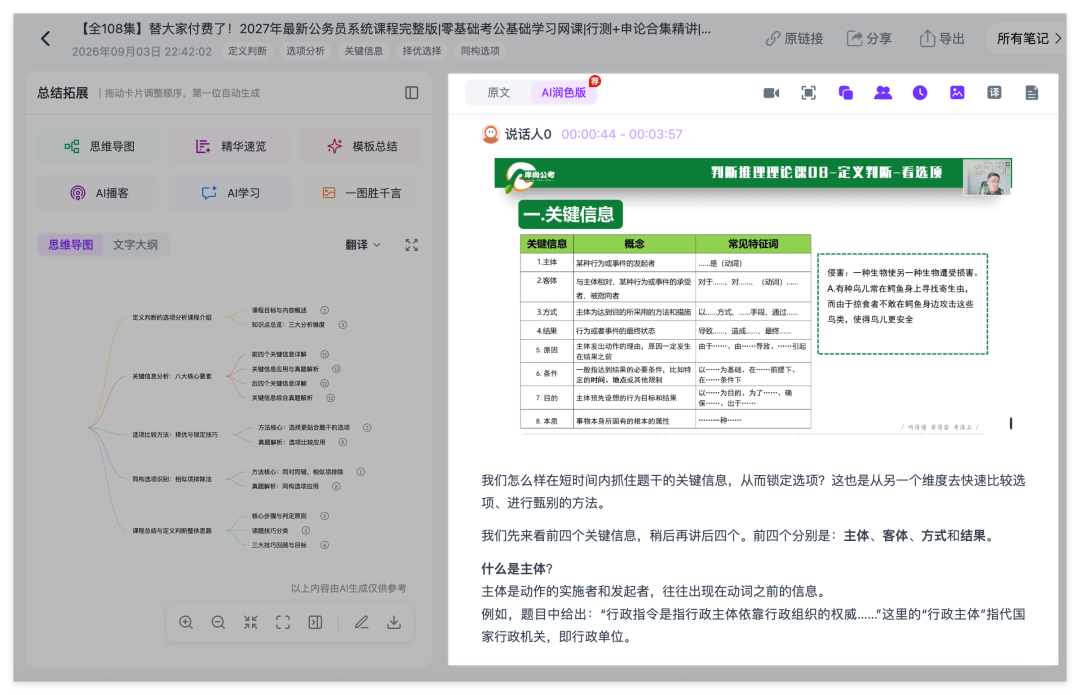This screenshot has height=695, width=1080.
Task: Expand count badge beside 关键信息综合真题解析
Action: tap(331, 398)
